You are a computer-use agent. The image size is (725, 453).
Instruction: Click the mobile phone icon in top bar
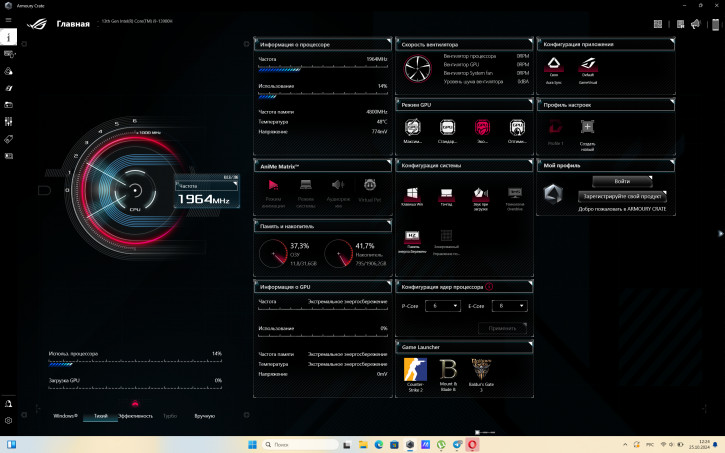(715, 24)
